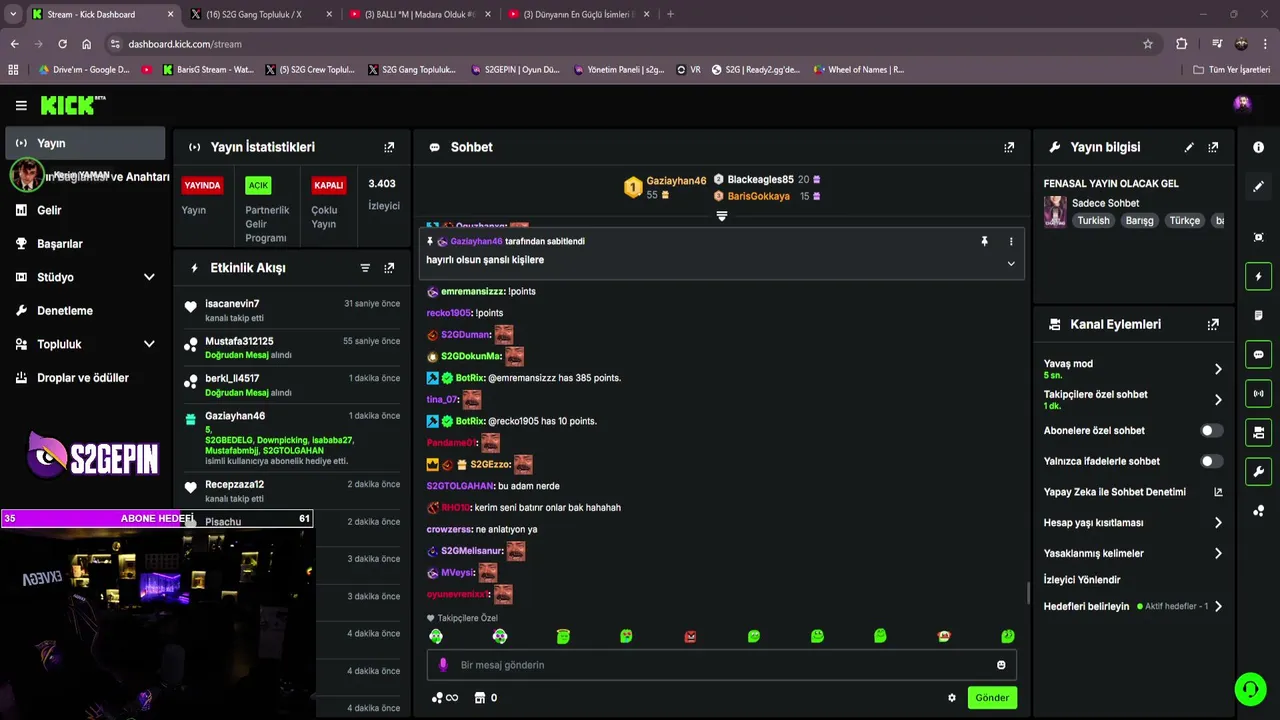1280x720 pixels.
Task: Click the broadcast signal icon in the right rail
Action: [1258, 393]
